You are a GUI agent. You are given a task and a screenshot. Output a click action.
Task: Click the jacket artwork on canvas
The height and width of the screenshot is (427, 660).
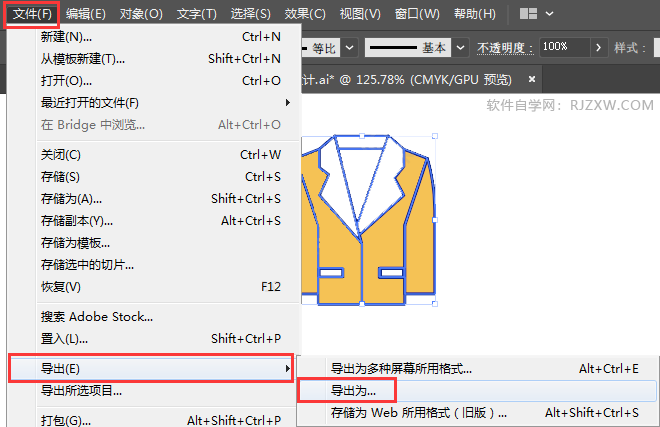(x=368, y=220)
